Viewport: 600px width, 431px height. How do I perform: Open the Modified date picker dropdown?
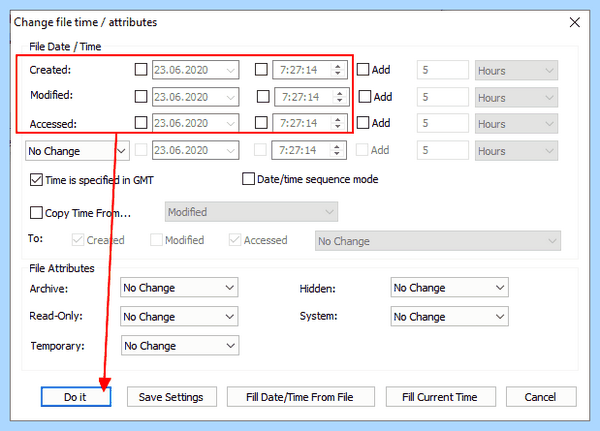tap(230, 97)
